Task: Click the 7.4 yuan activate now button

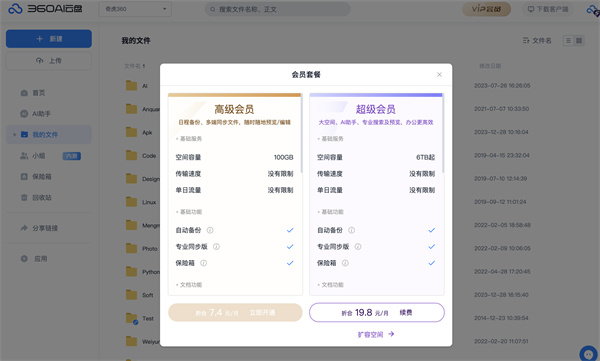Action: point(235,312)
